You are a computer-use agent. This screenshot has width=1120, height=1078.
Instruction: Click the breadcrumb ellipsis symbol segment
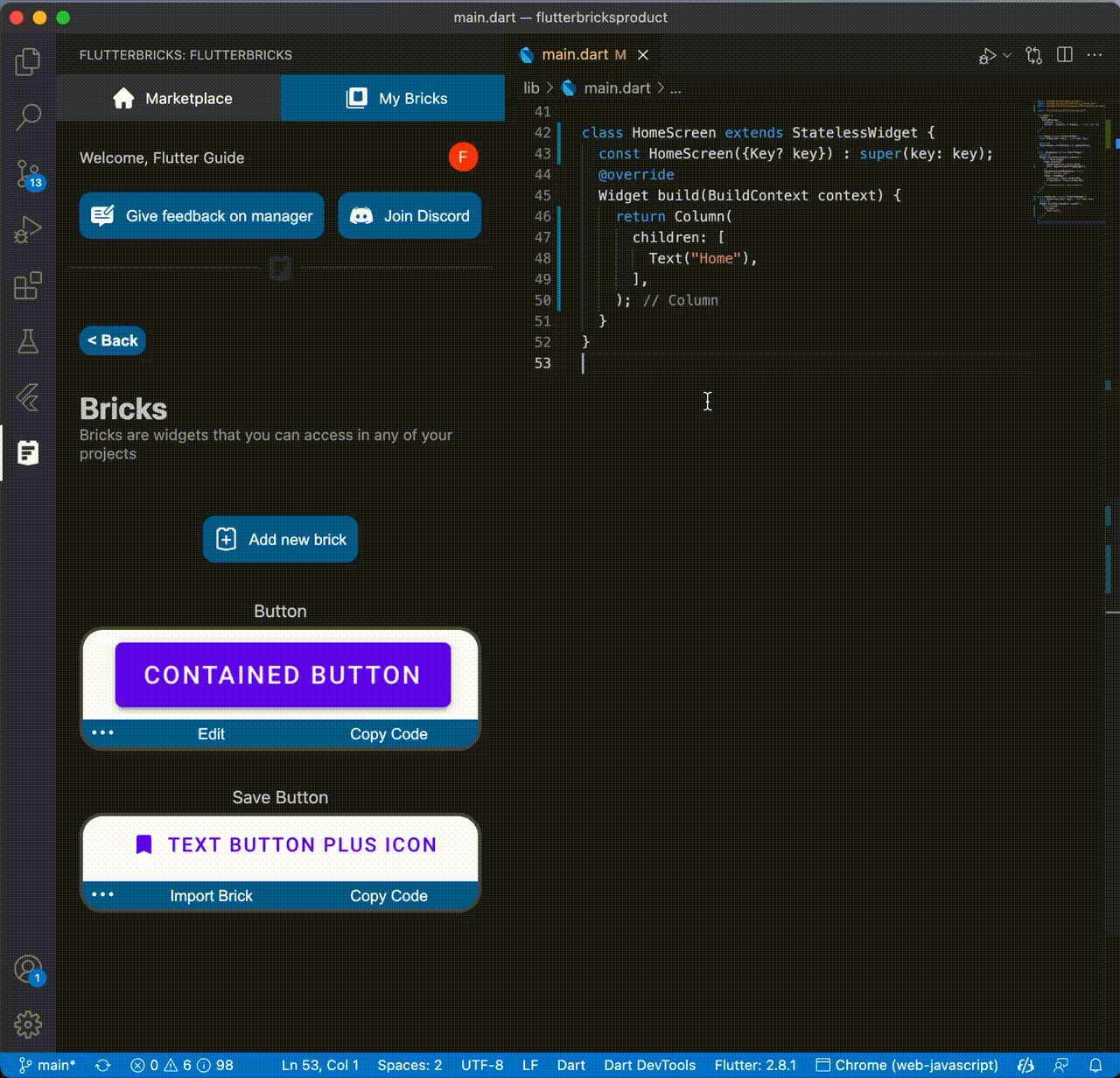675,88
